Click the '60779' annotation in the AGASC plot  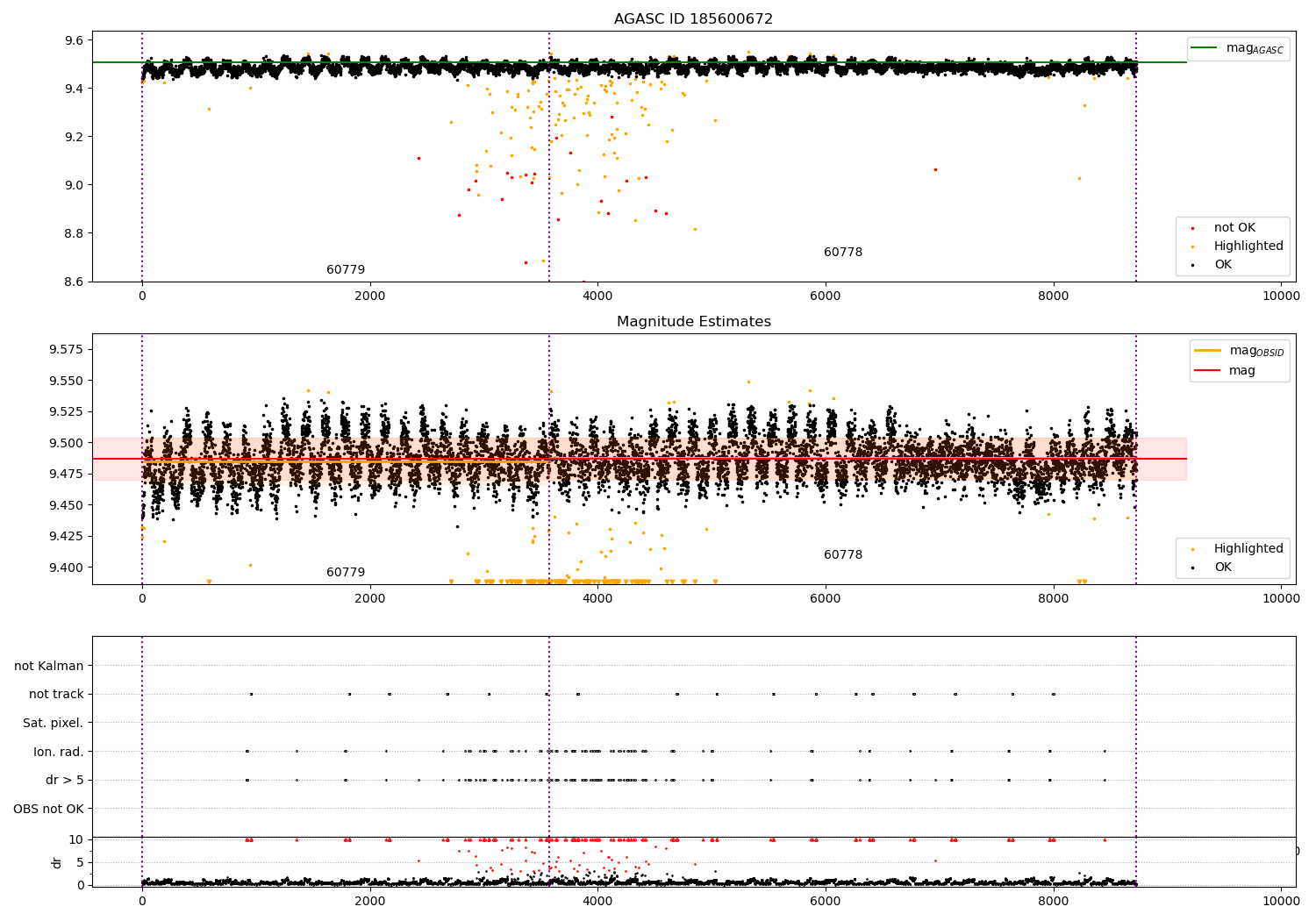tap(346, 270)
